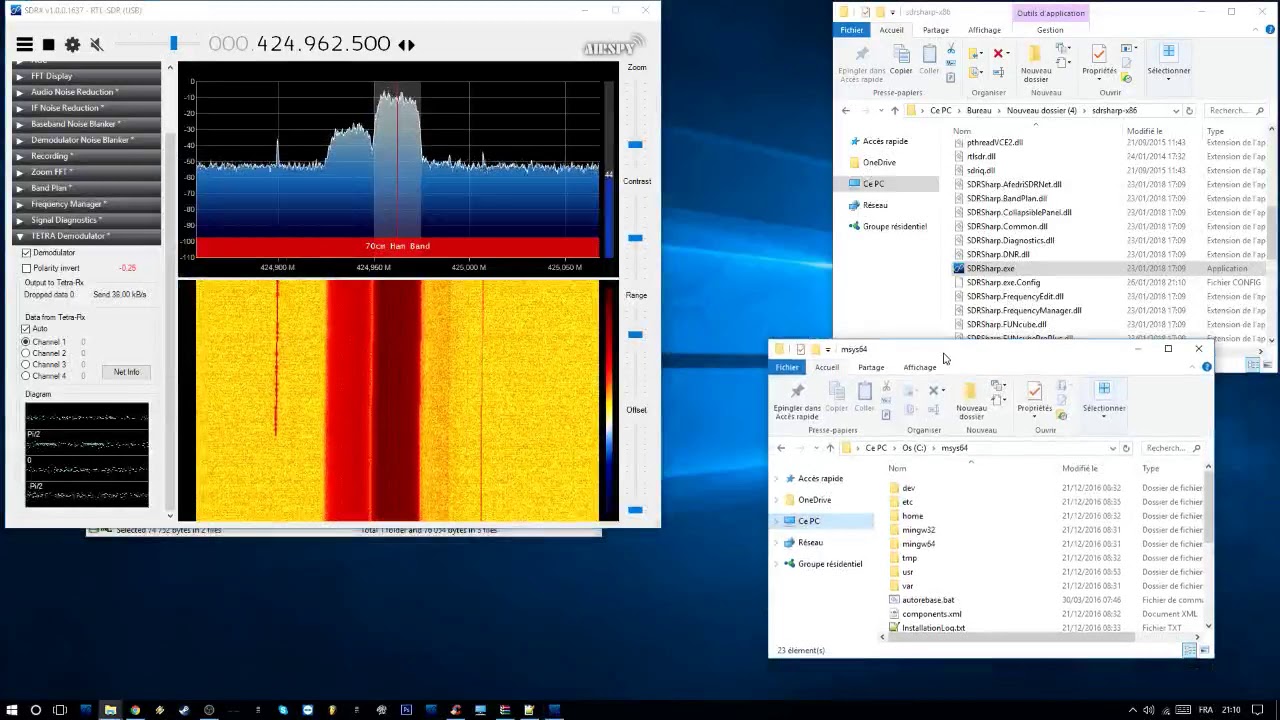Select Réseau in sdrsharp-x86 navigation pane
1280x720 pixels.
(x=875, y=205)
